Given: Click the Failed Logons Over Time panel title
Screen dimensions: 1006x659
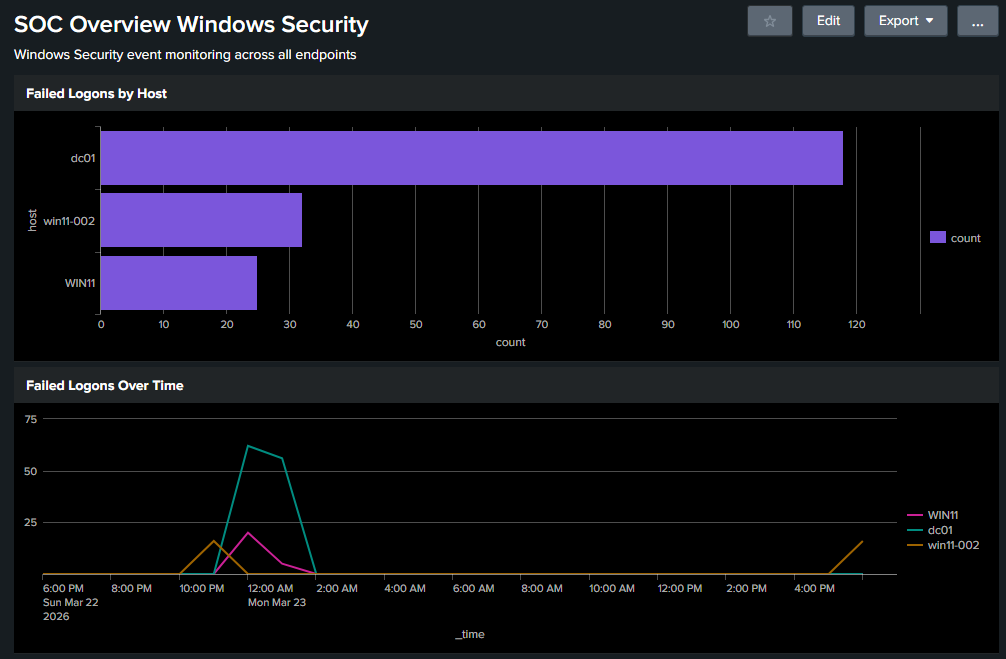Looking at the screenshot, I should (104, 385).
